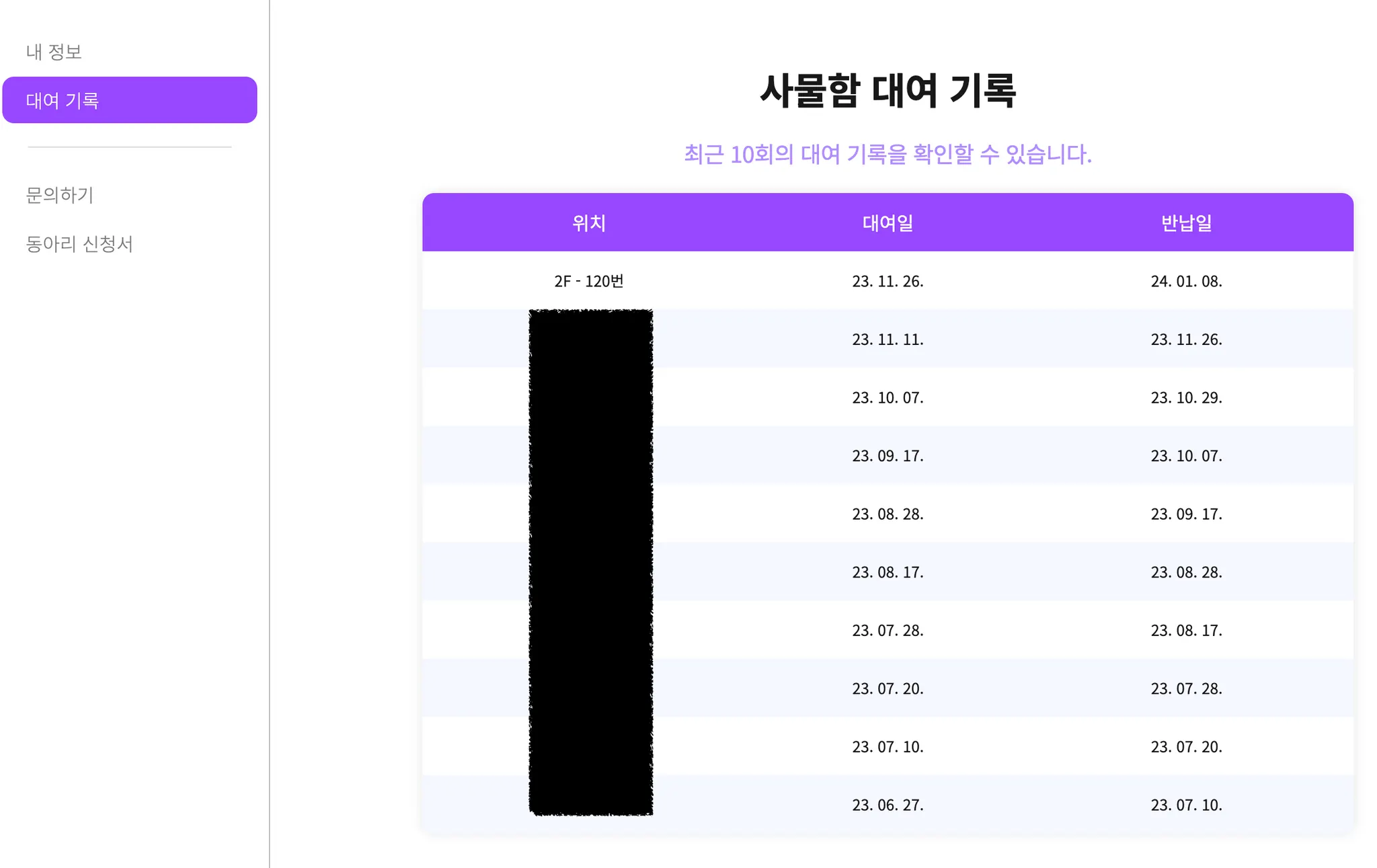Click the 대여일 cell showing 23. 07. 20.
The width and height of the screenshot is (1377, 868).
(888, 688)
